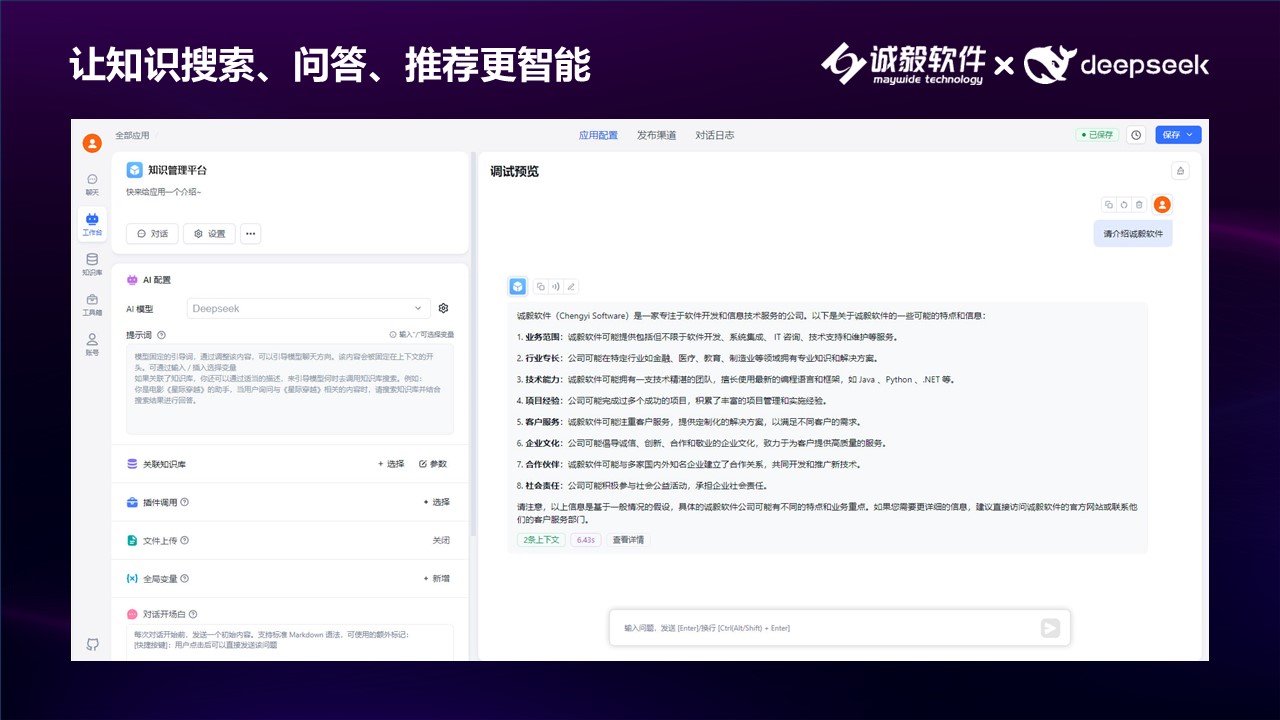The height and width of the screenshot is (720, 1280).
Task: Toggle 文件上传 setting showing 关闭
Action: click(x=440, y=540)
